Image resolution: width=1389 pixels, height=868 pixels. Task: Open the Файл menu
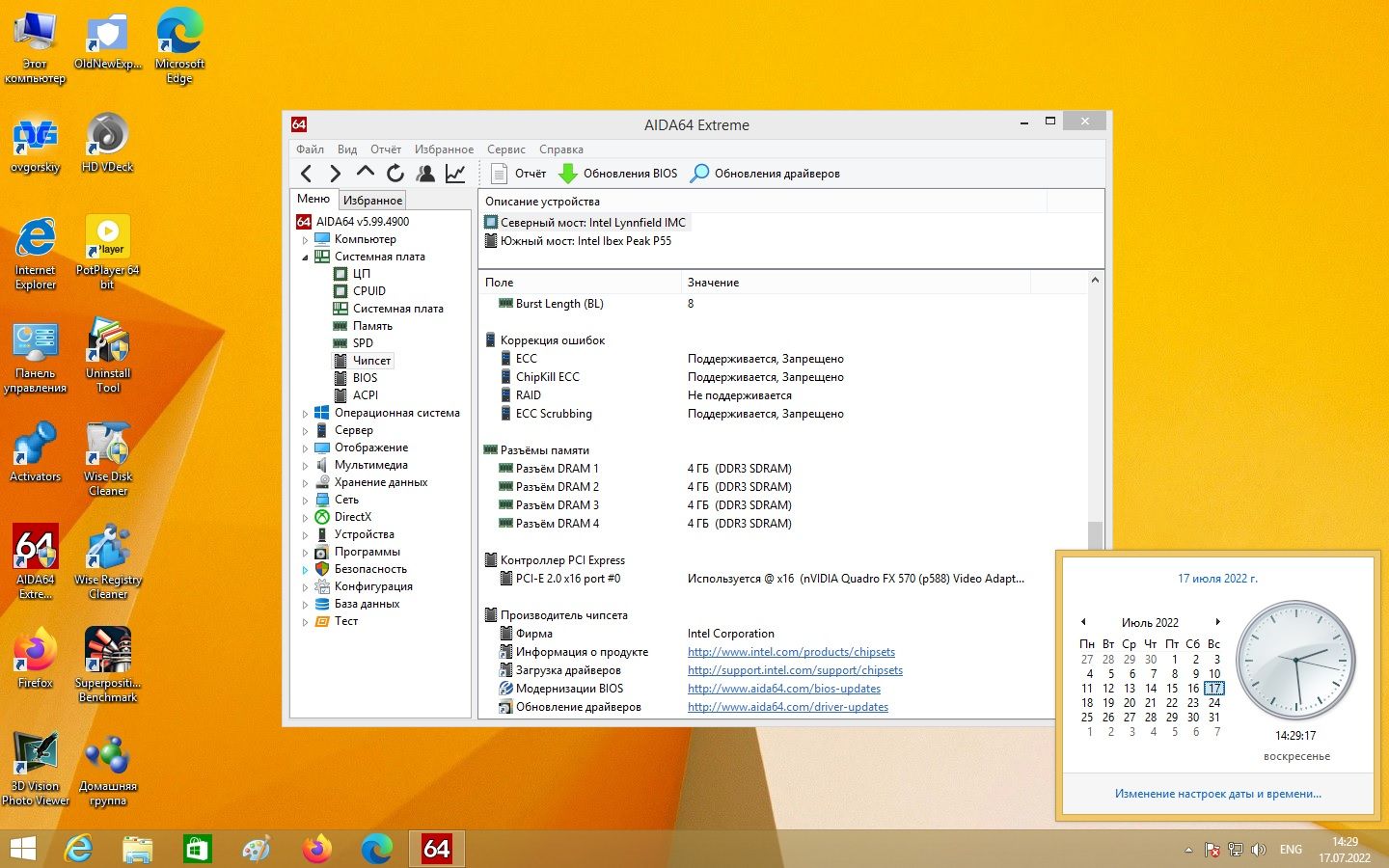[x=310, y=149]
